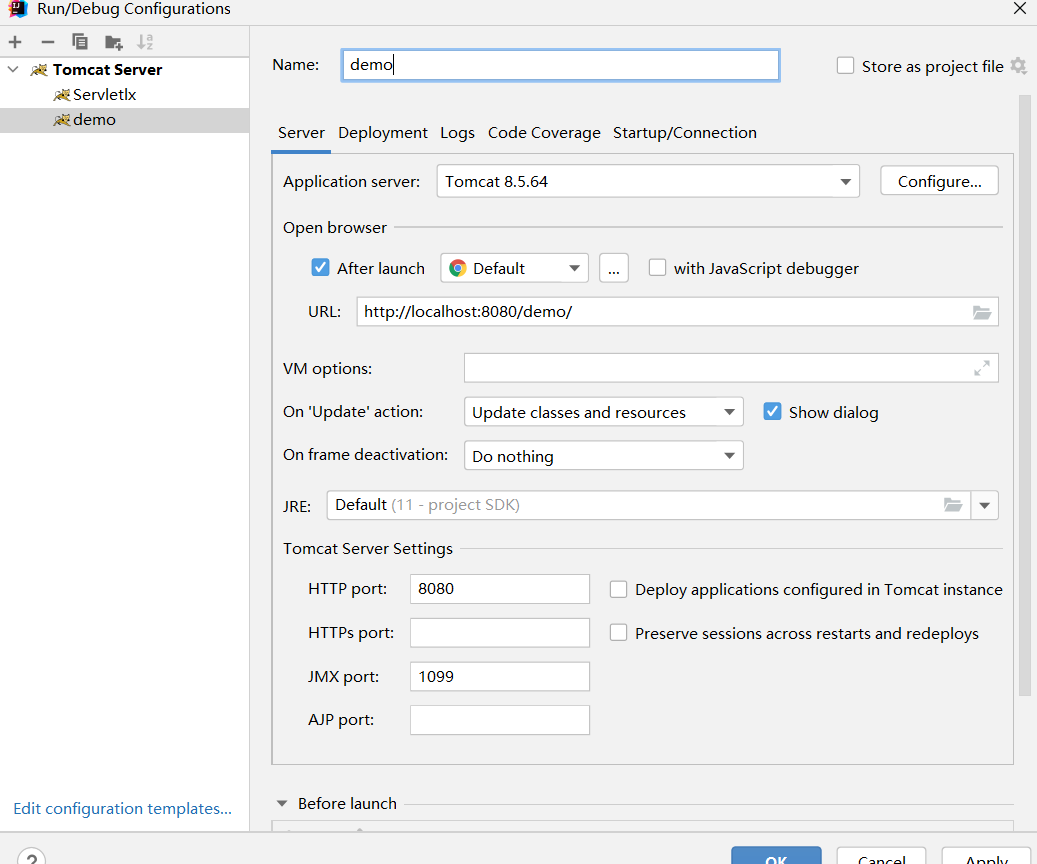This screenshot has height=864, width=1037.
Task: Click the folder icon in the URL field
Action: tap(982, 312)
